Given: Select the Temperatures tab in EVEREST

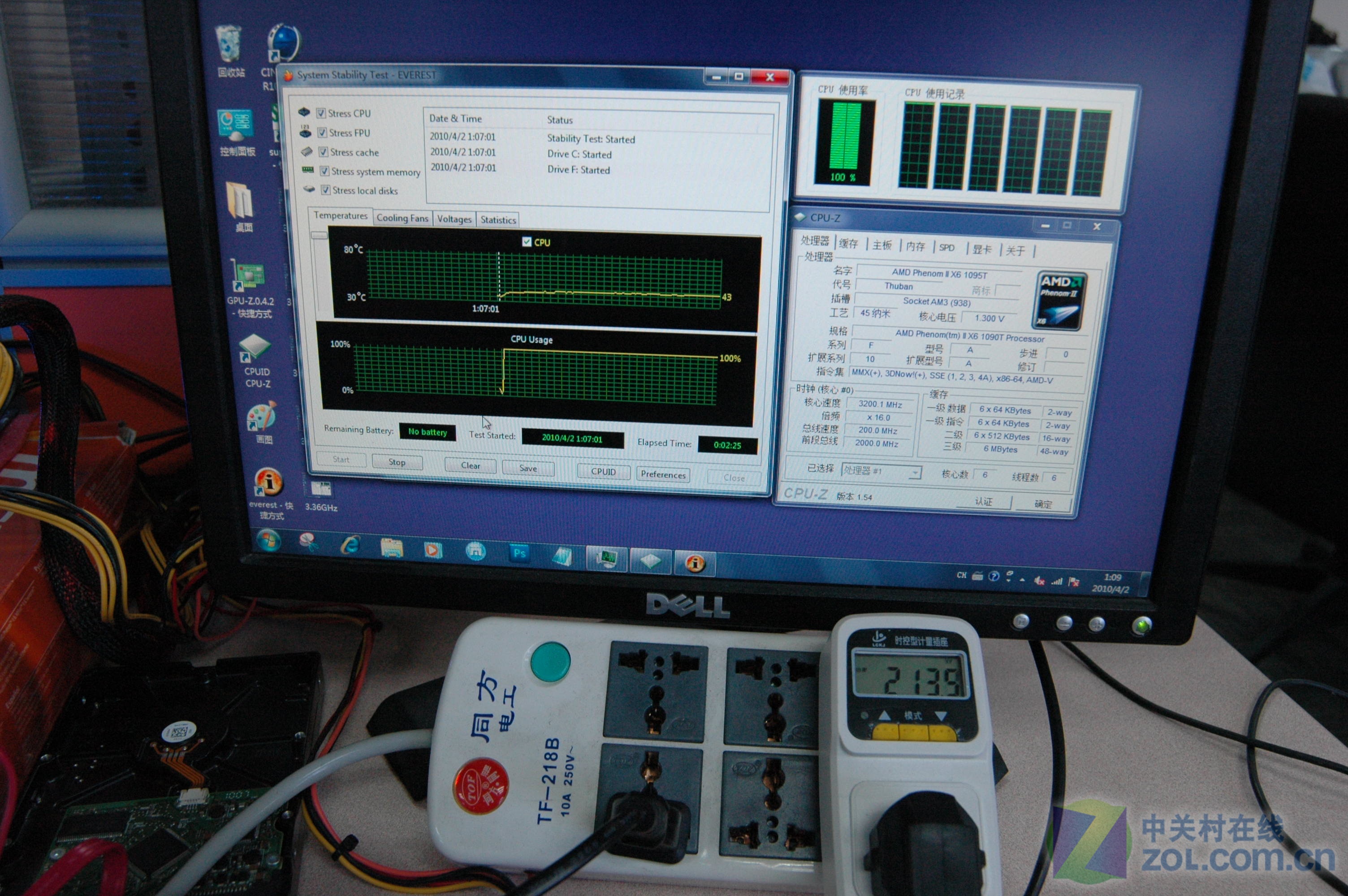Looking at the screenshot, I should coord(341,215).
